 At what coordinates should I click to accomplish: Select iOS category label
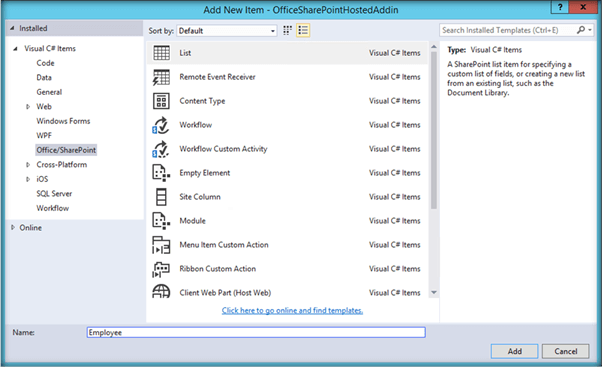42,179
